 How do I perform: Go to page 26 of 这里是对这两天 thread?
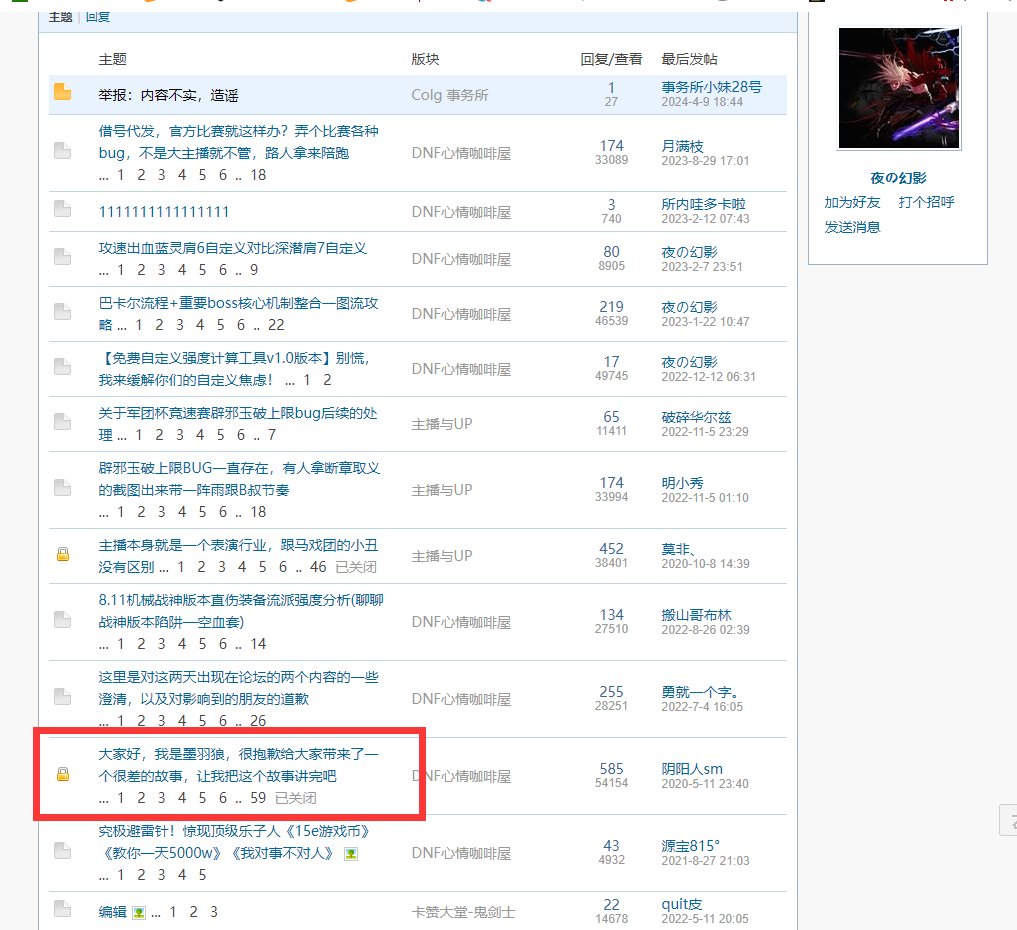click(x=258, y=721)
